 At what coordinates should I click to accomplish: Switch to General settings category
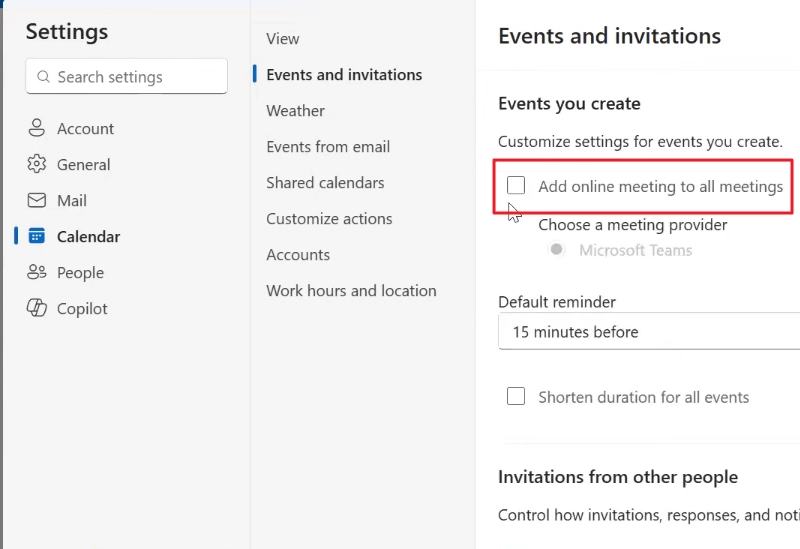[84, 165]
